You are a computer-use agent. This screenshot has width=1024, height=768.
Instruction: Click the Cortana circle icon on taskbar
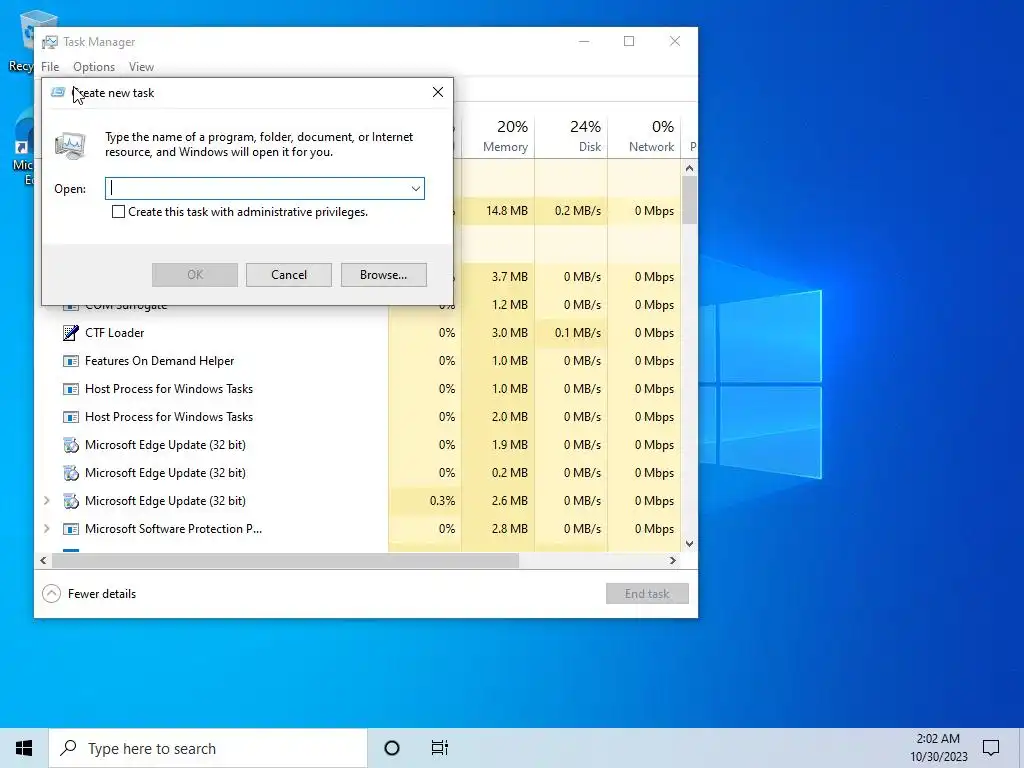pyautogui.click(x=392, y=748)
